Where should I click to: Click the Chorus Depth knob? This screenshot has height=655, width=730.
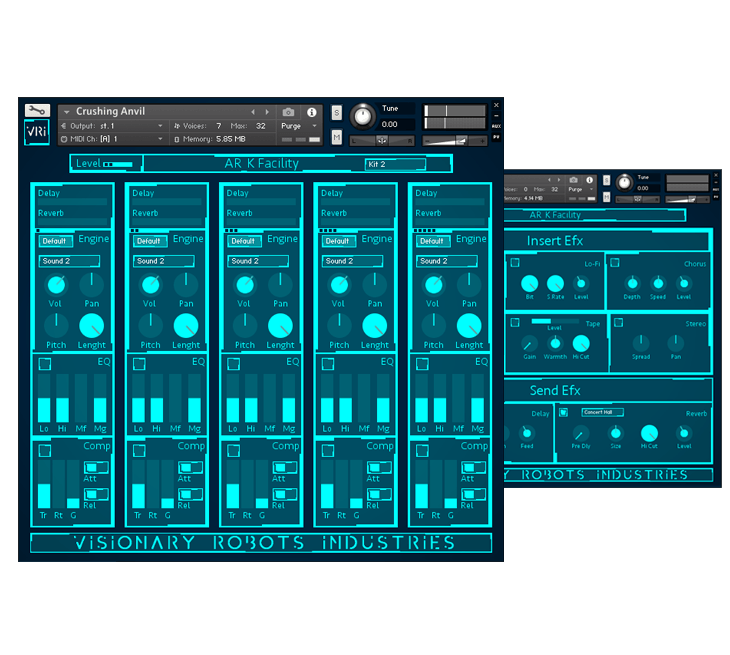(x=632, y=283)
